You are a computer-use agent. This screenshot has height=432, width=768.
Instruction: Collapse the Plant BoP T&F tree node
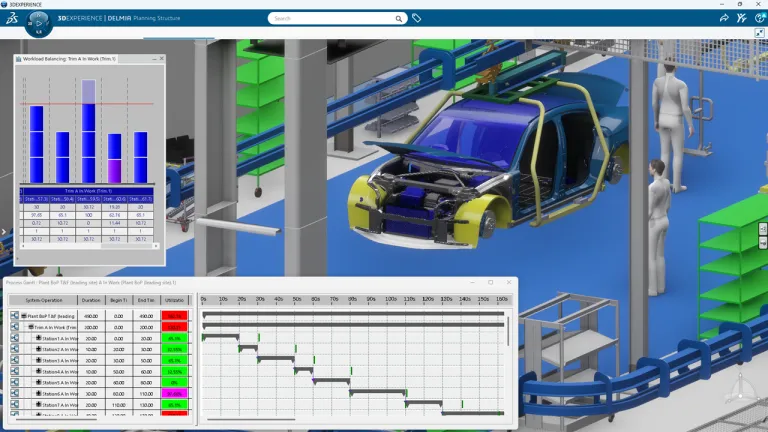23,316
